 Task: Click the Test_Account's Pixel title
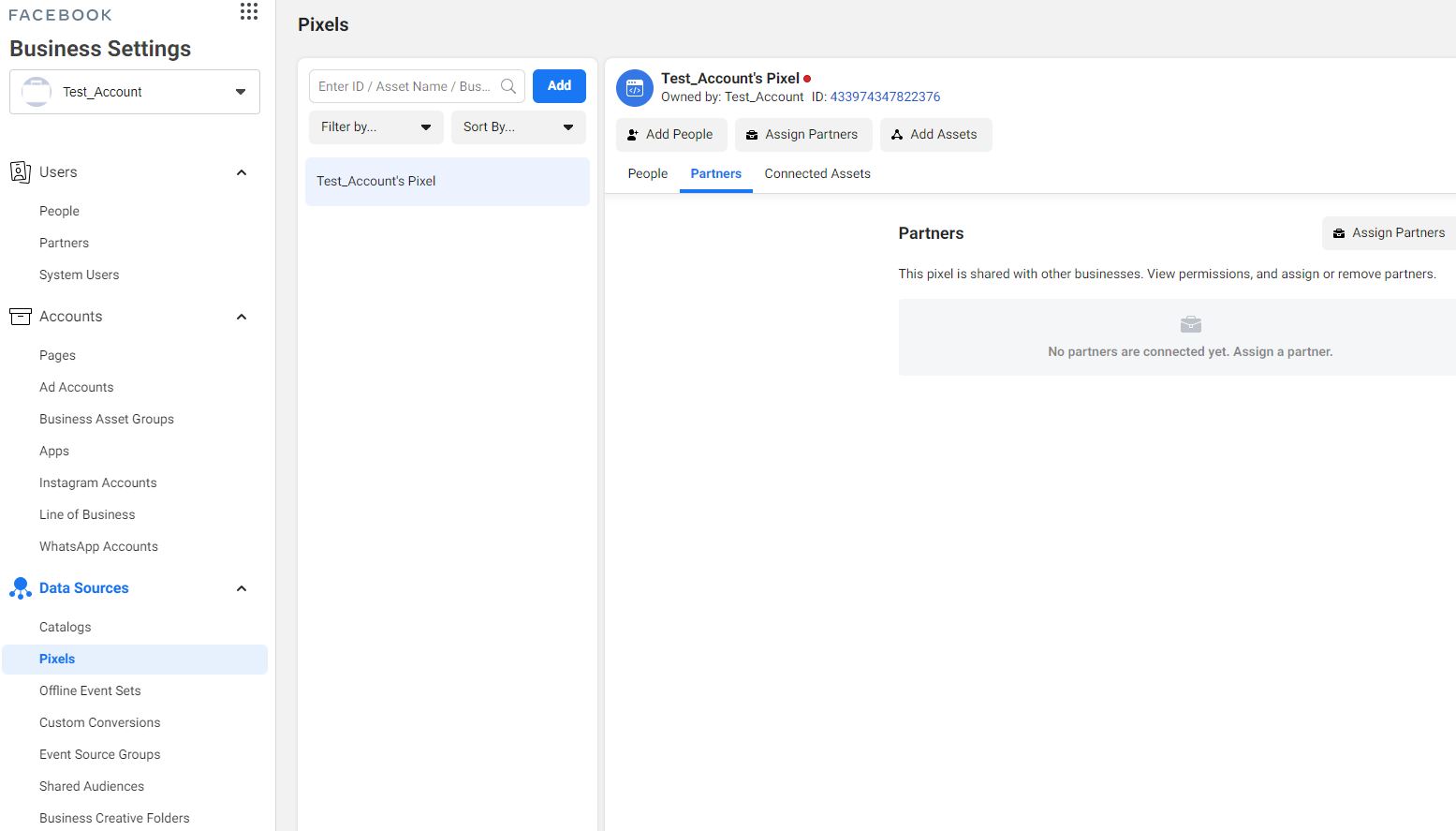pyautogui.click(x=730, y=78)
